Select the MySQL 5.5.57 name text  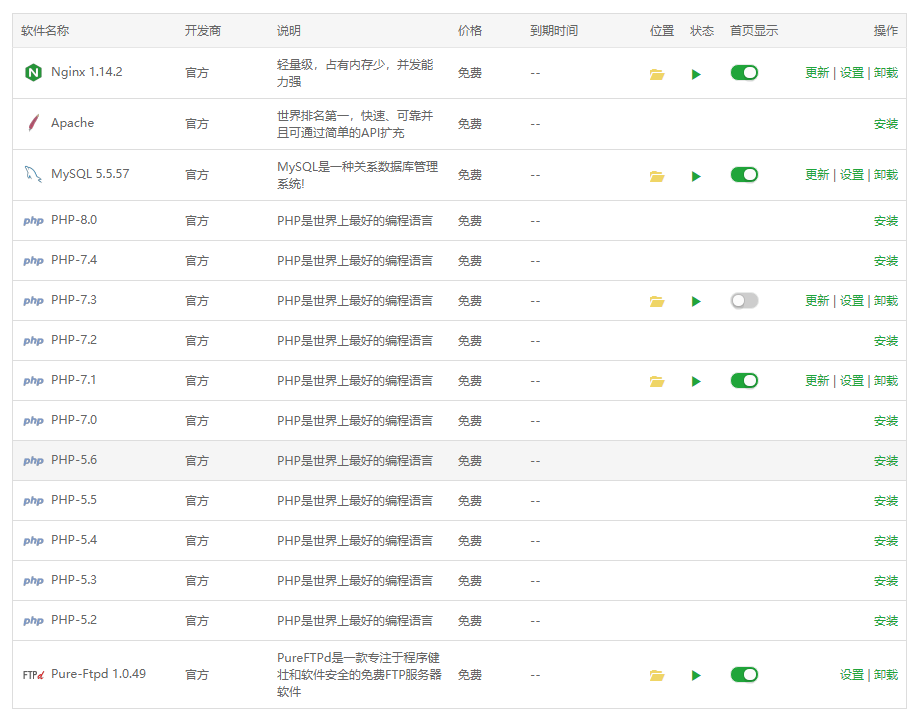click(x=90, y=174)
